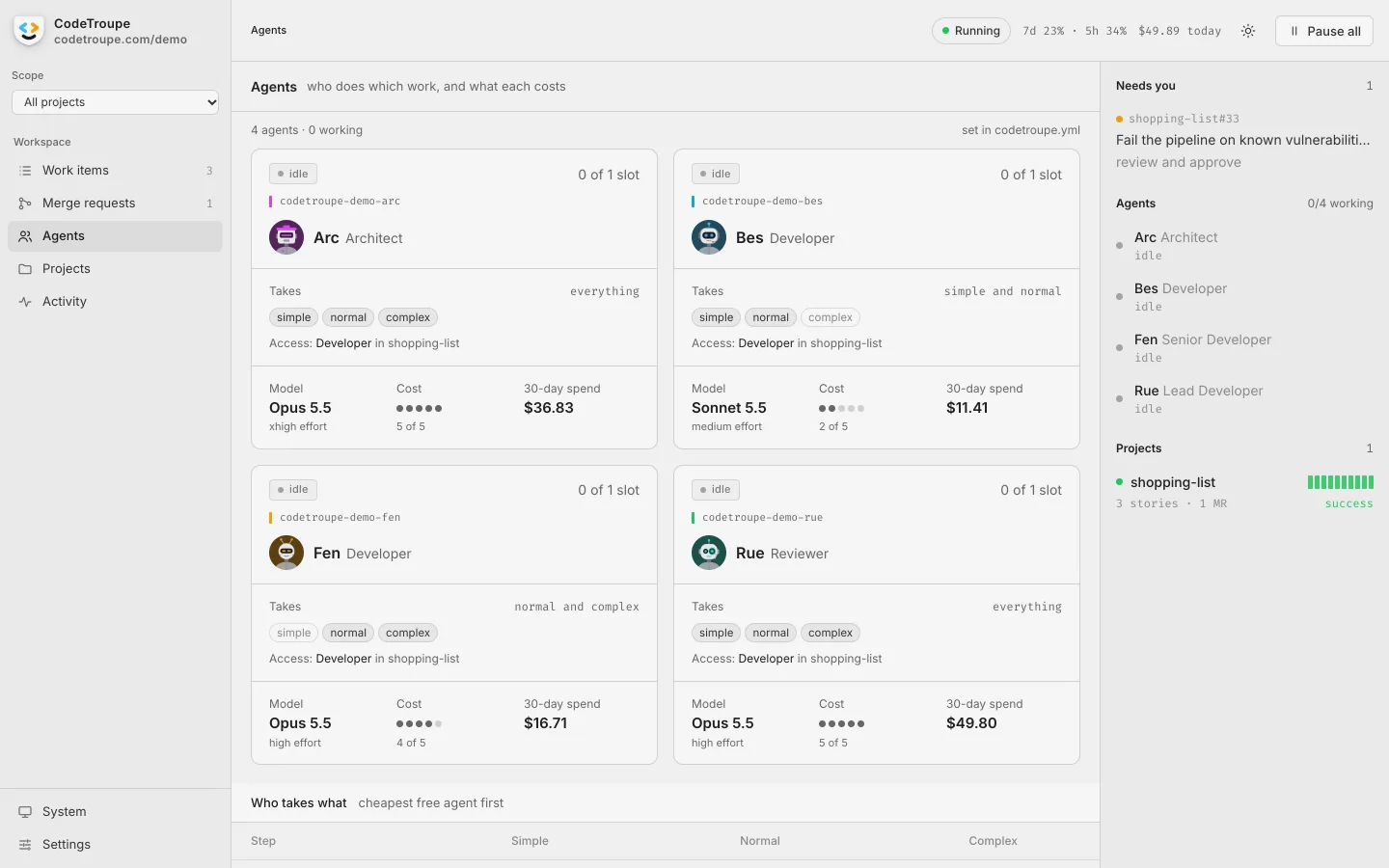The image size is (1389, 868).
Task: Click the Merge requests branch icon
Action: click(25, 203)
